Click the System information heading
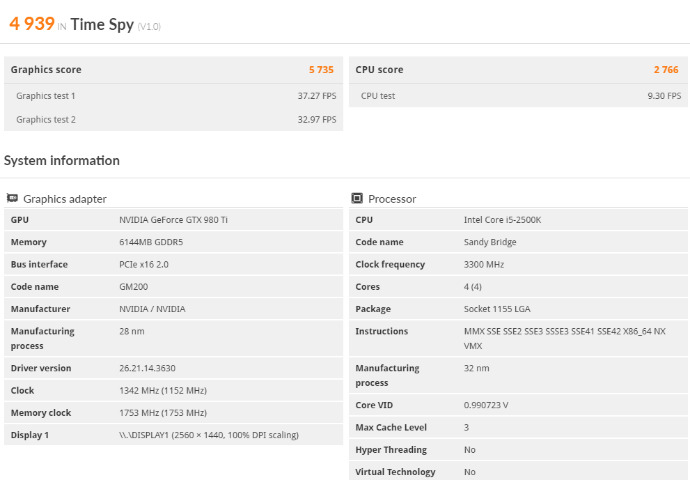The width and height of the screenshot is (690, 480). point(62,161)
